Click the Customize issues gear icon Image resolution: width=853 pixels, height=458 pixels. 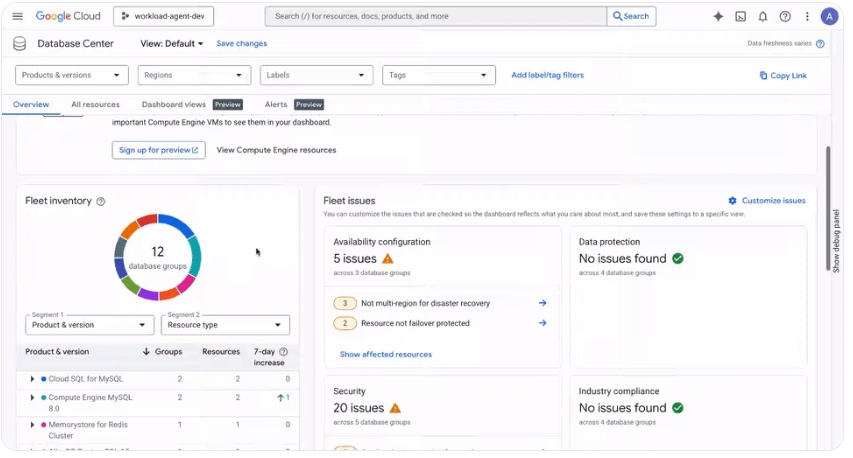pyautogui.click(x=733, y=201)
